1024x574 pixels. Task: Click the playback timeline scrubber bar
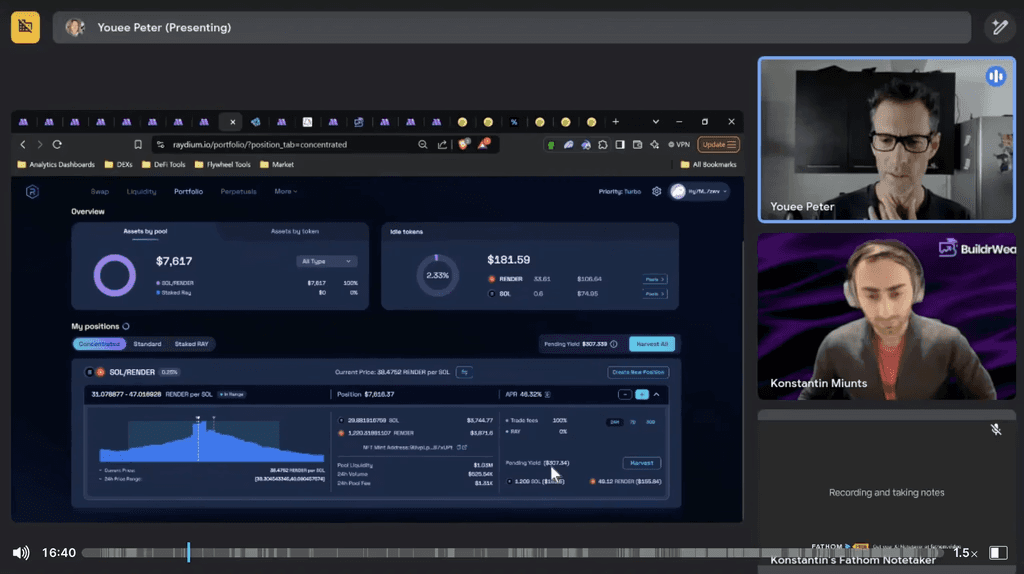(x=513, y=552)
